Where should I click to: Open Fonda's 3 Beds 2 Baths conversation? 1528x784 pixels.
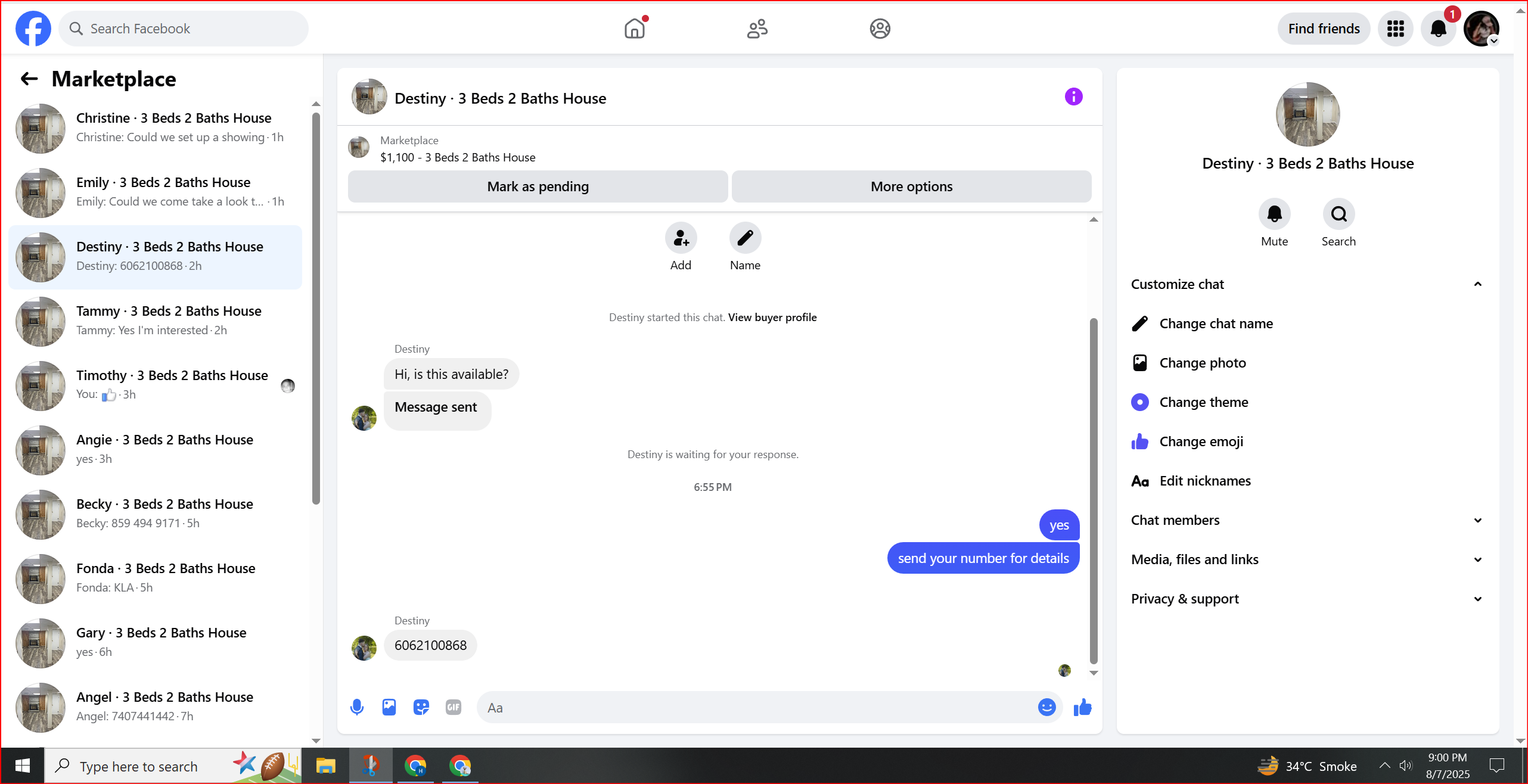pyautogui.click(x=156, y=578)
